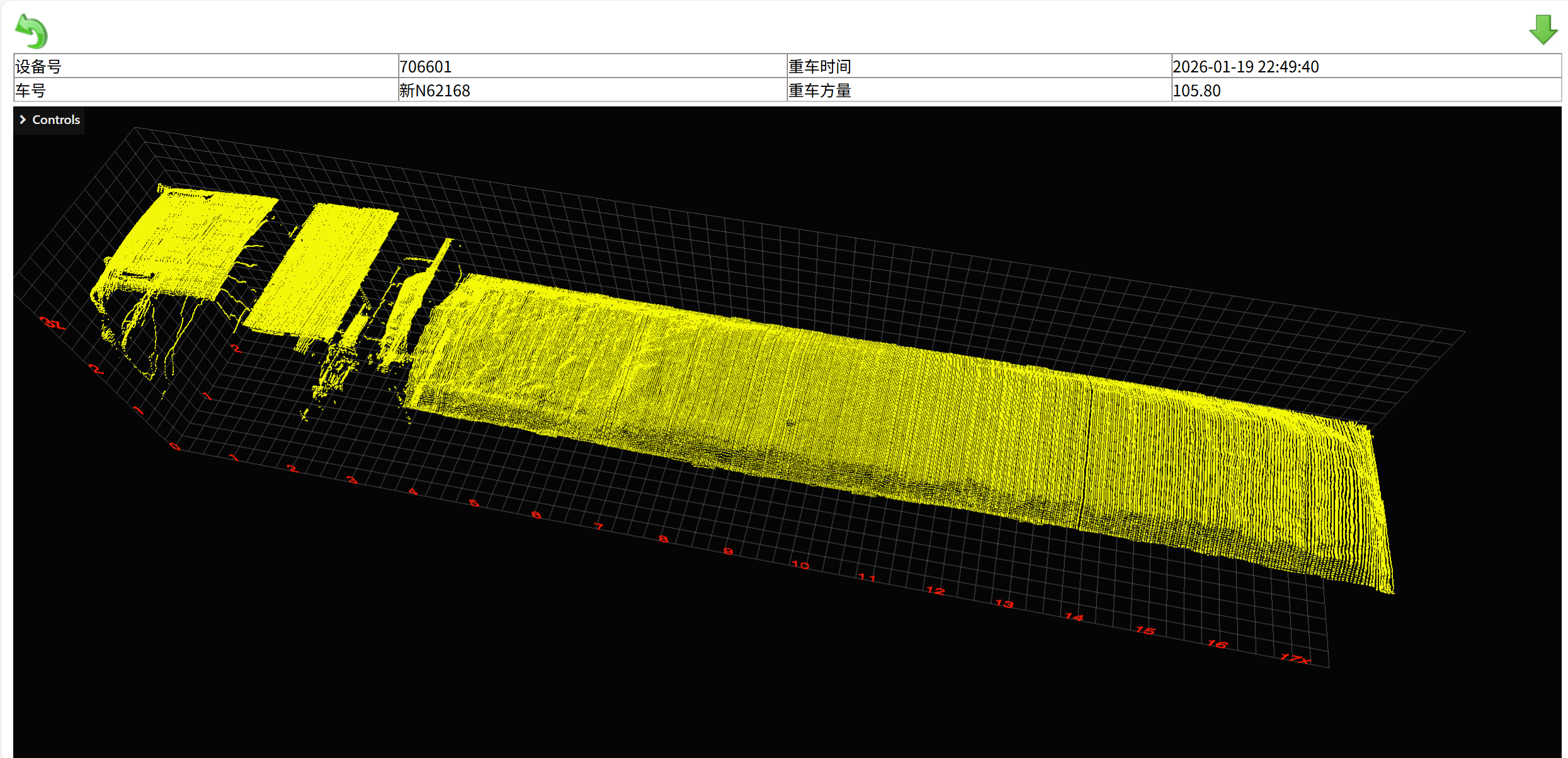
Task: Select the plate value 新N62168
Action: 435,91
